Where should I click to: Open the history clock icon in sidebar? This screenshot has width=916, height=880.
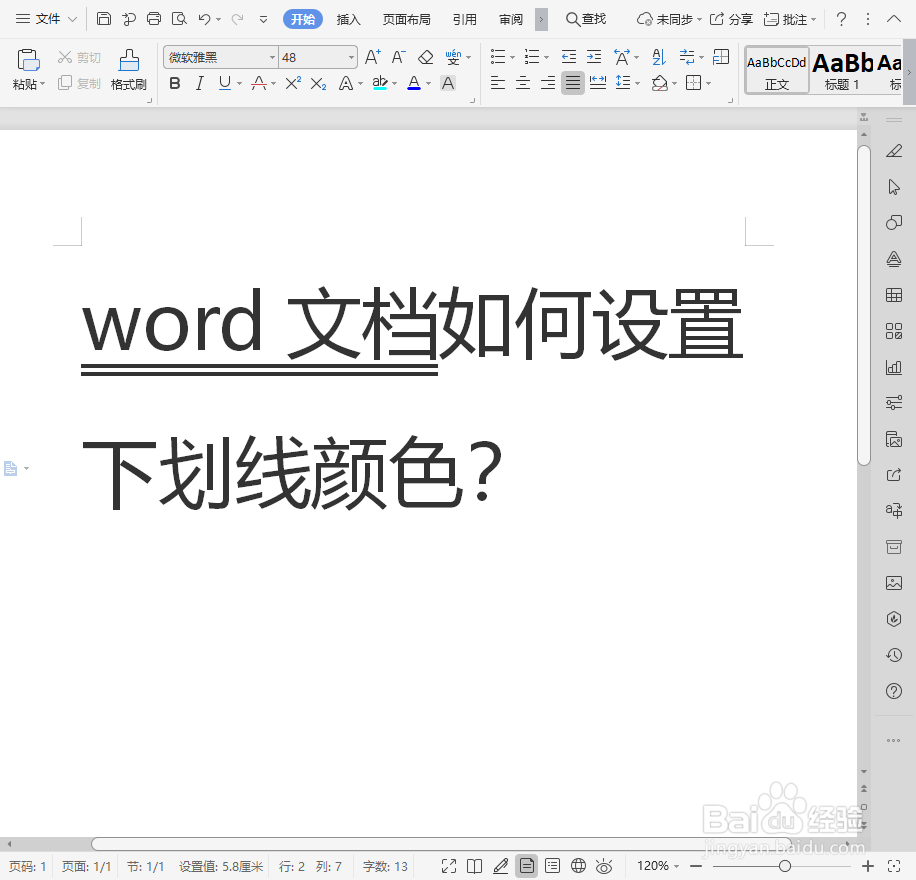pyautogui.click(x=894, y=655)
